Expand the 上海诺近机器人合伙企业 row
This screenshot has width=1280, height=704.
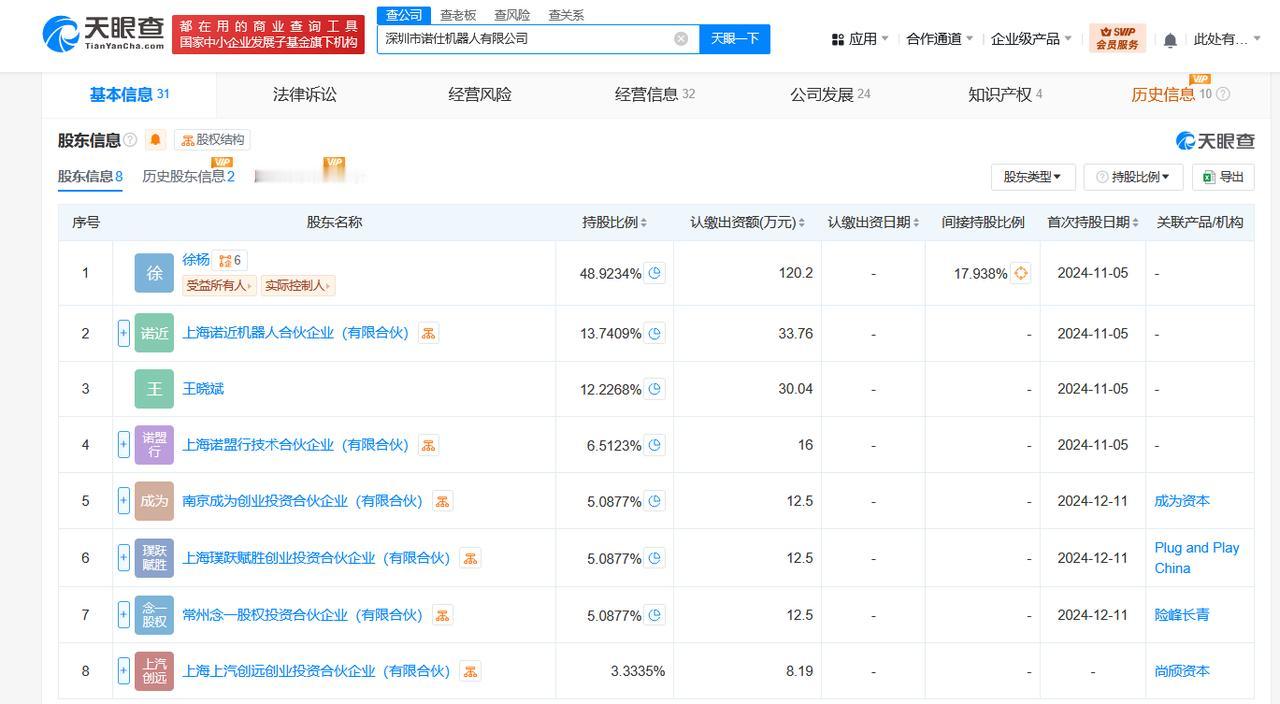[x=124, y=333]
